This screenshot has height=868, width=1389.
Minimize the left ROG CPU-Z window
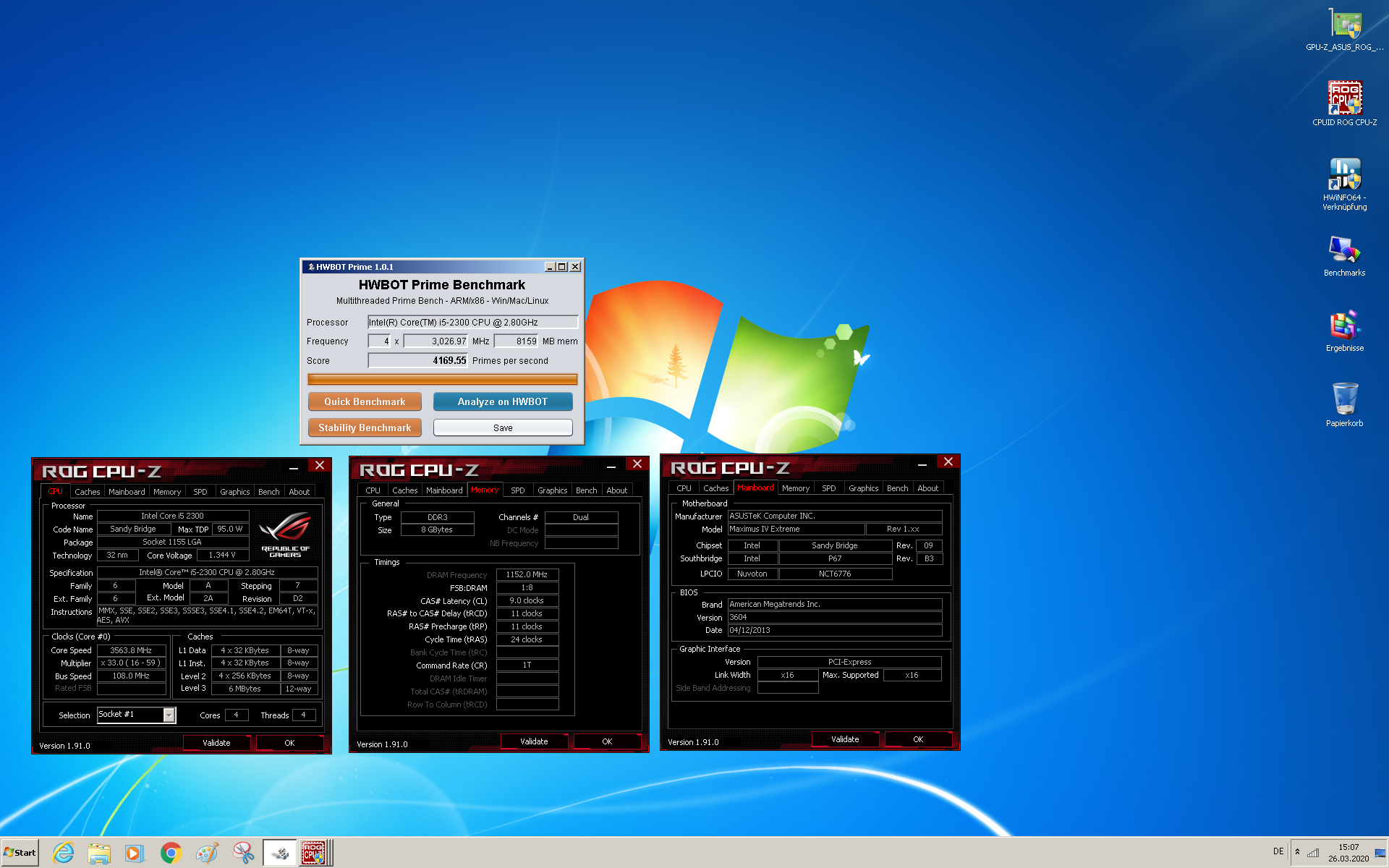point(294,468)
